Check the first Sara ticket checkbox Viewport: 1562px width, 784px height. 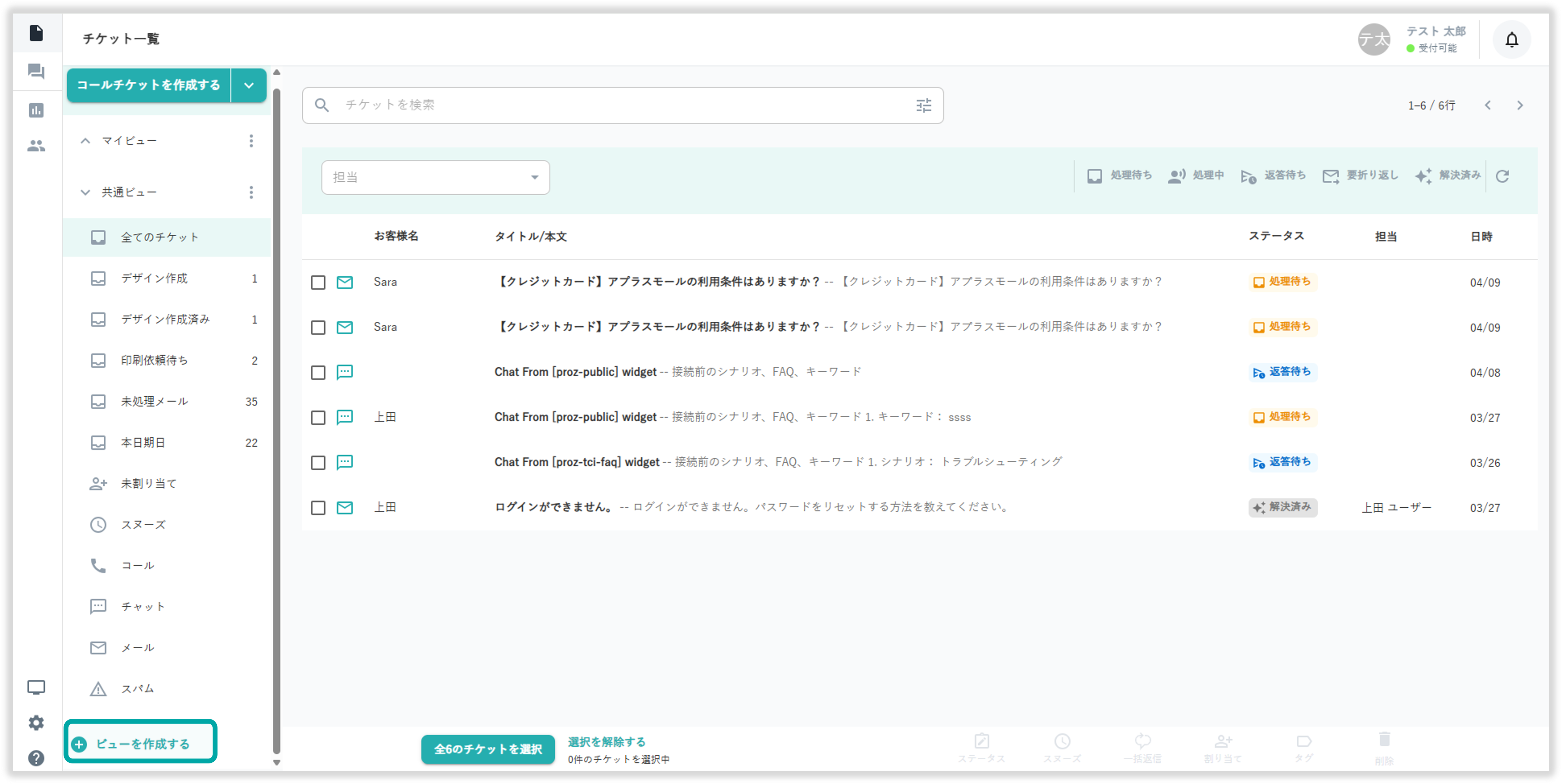coord(318,282)
